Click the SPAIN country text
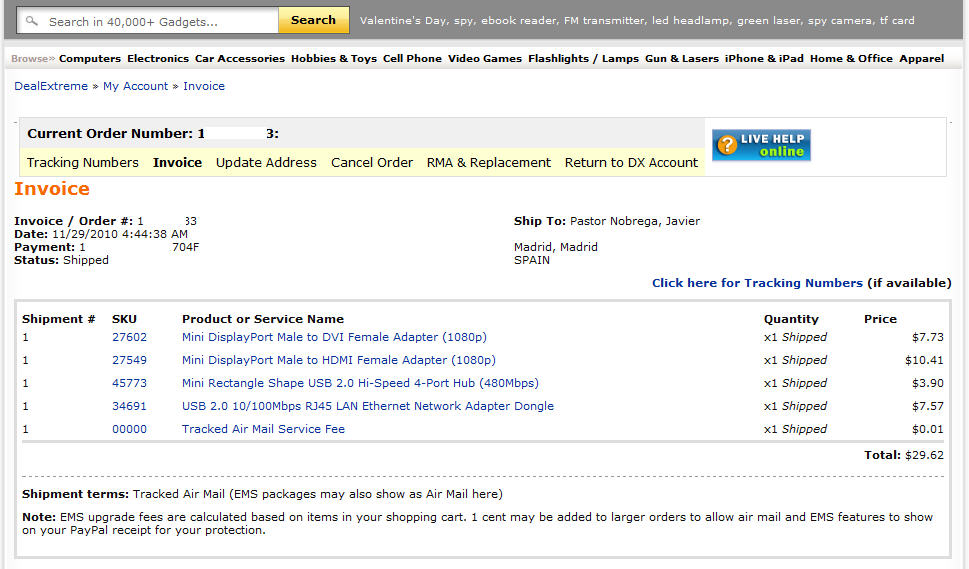 [x=531, y=260]
